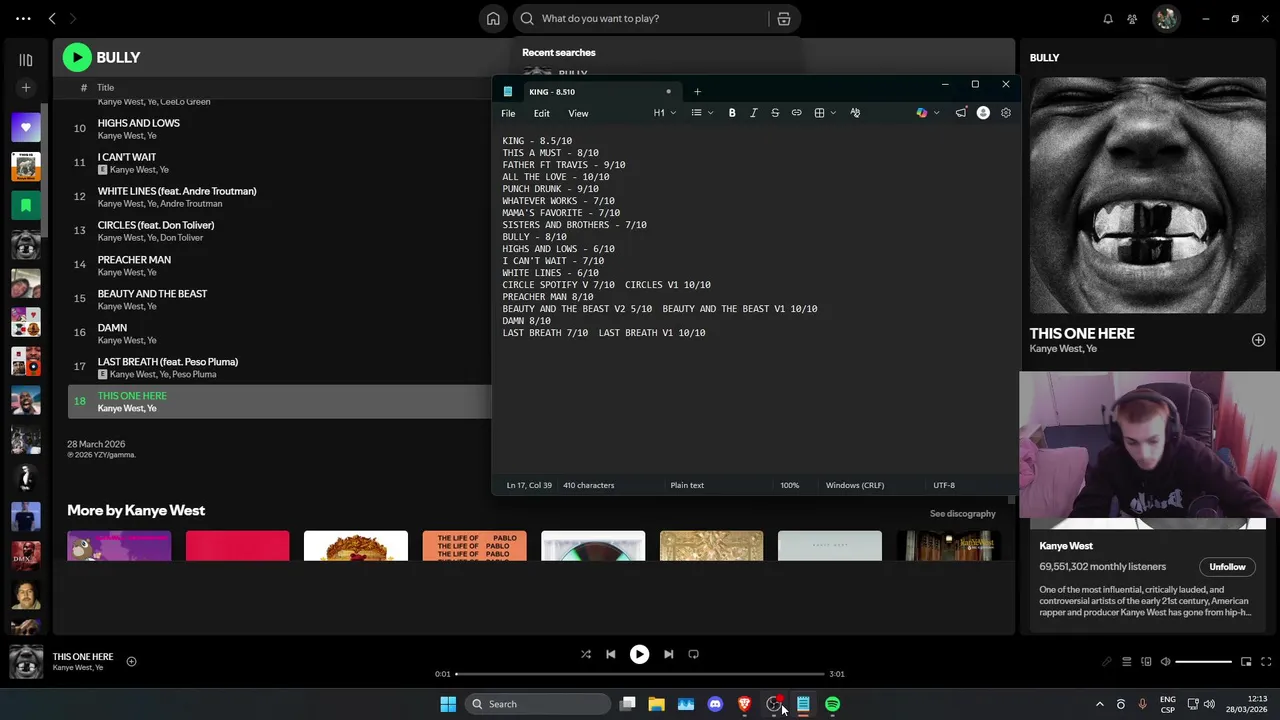Viewport: 1280px width, 720px height.
Task: Open The Life of Pablo album cover
Action: point(474,546)
